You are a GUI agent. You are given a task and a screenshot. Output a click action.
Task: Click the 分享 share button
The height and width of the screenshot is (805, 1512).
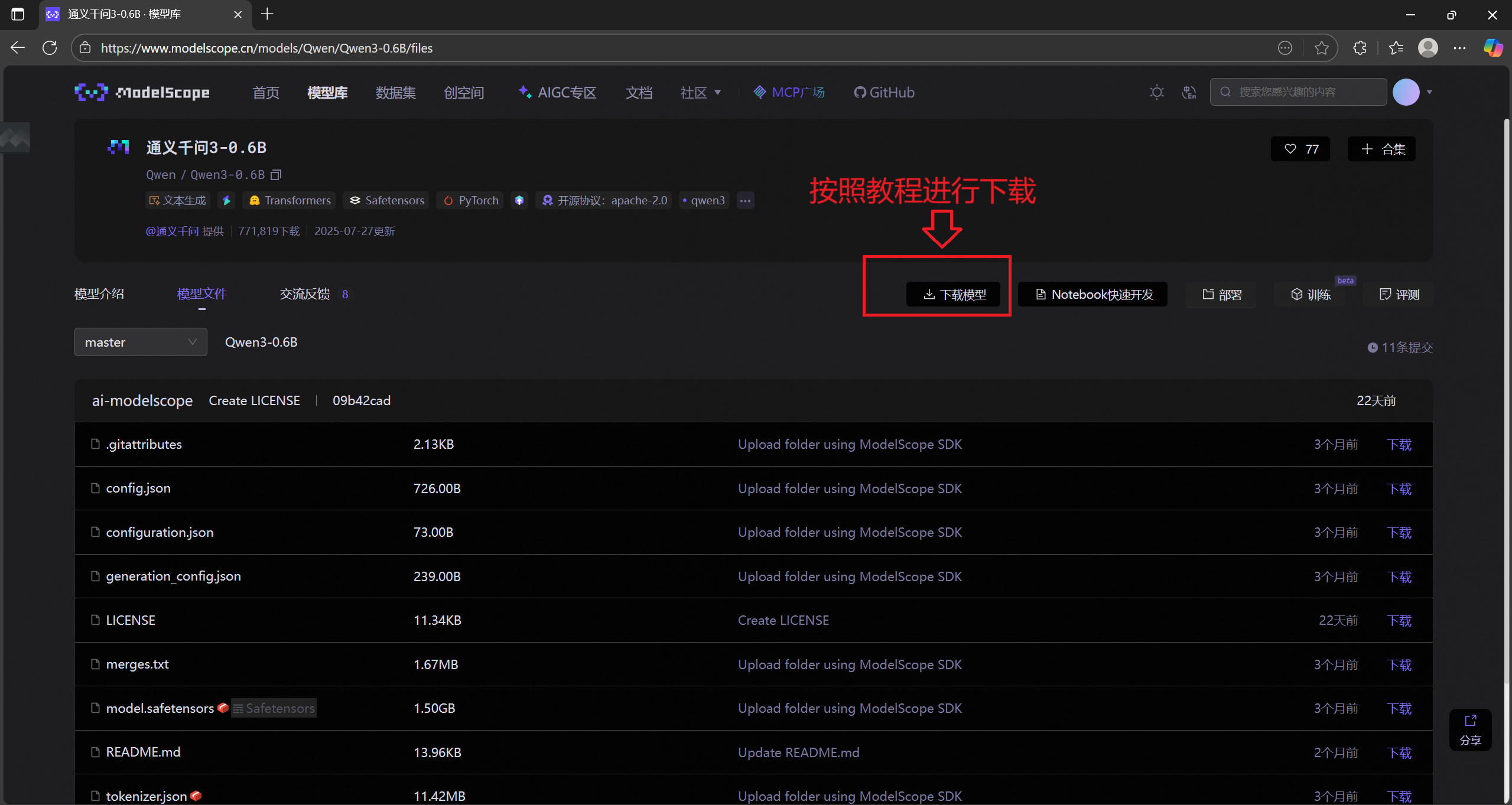1470,730
